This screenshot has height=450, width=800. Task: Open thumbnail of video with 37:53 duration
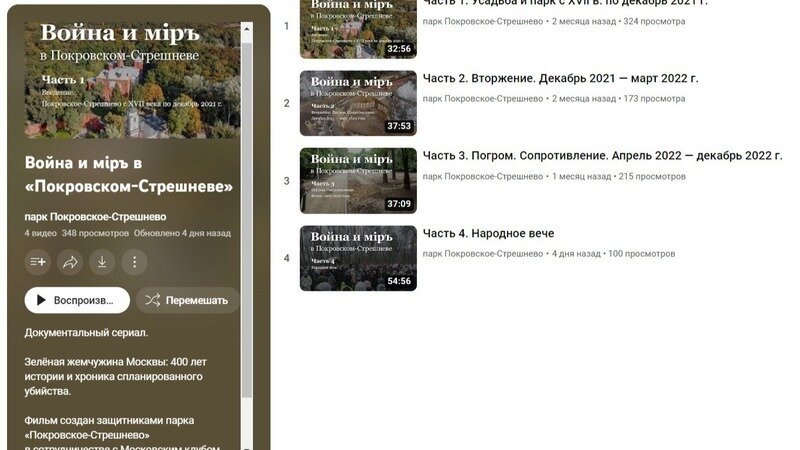tap(358, 103)
